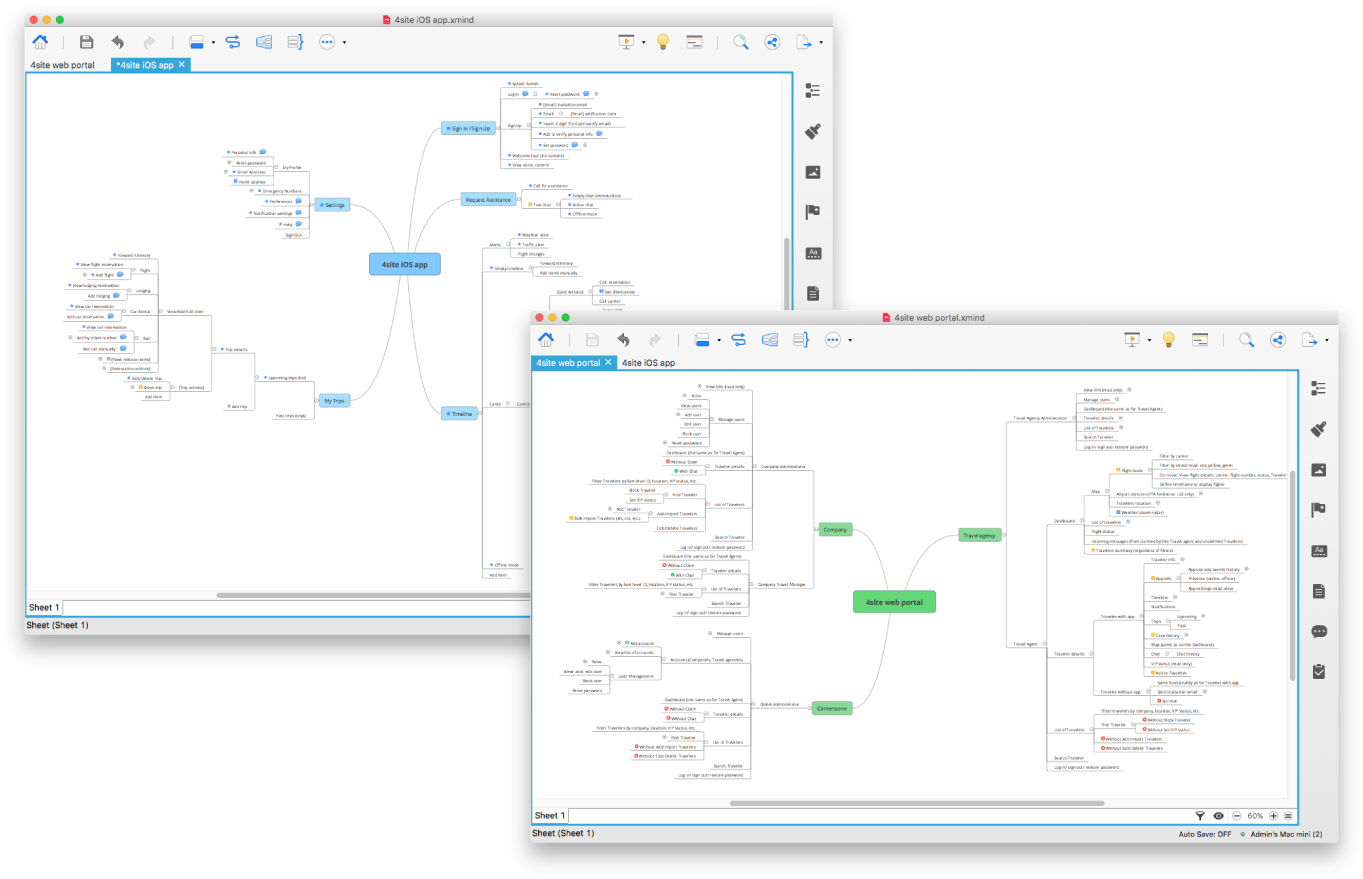Screen dimensions: 1363x879
Task: Select the My Trips topic node
Action: (x=333, y=400)
